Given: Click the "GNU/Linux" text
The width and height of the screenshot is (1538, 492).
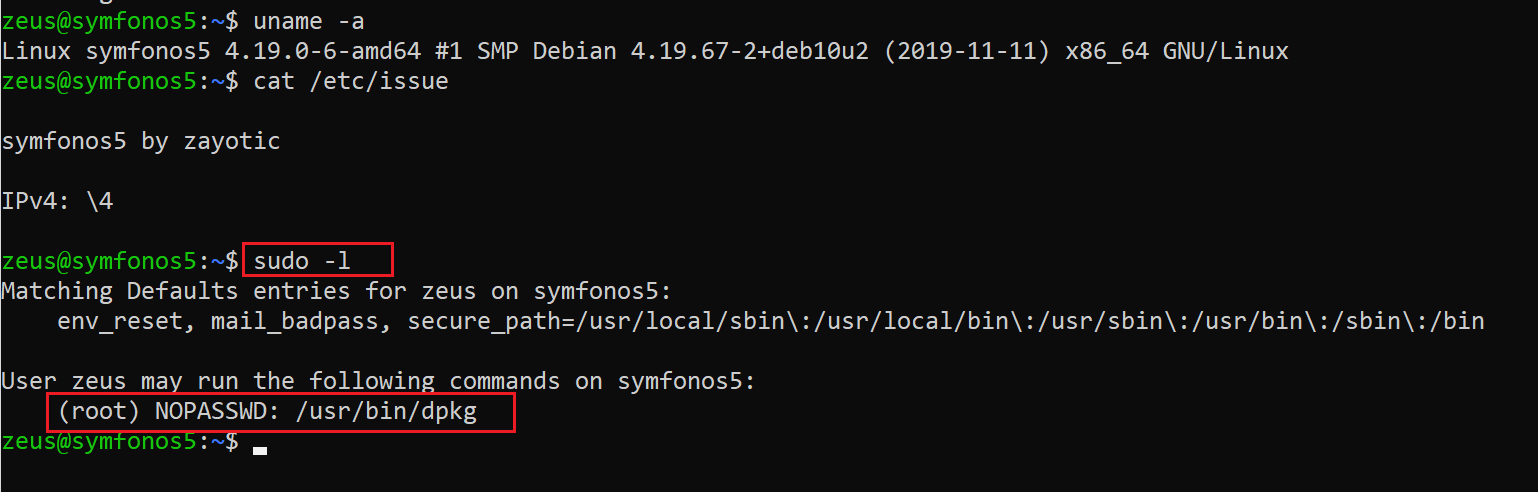Looking at the screenshot, I should [x=1225, y=50].
